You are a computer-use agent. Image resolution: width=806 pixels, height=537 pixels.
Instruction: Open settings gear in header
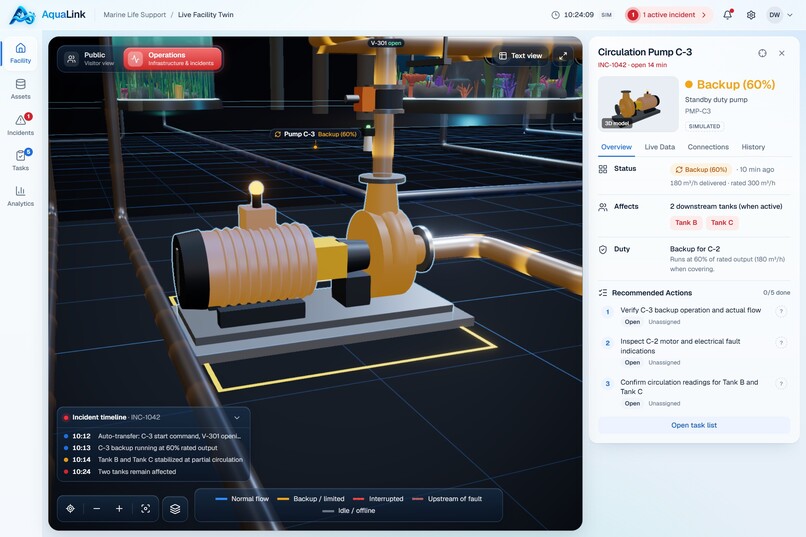[x=751, y=15]
